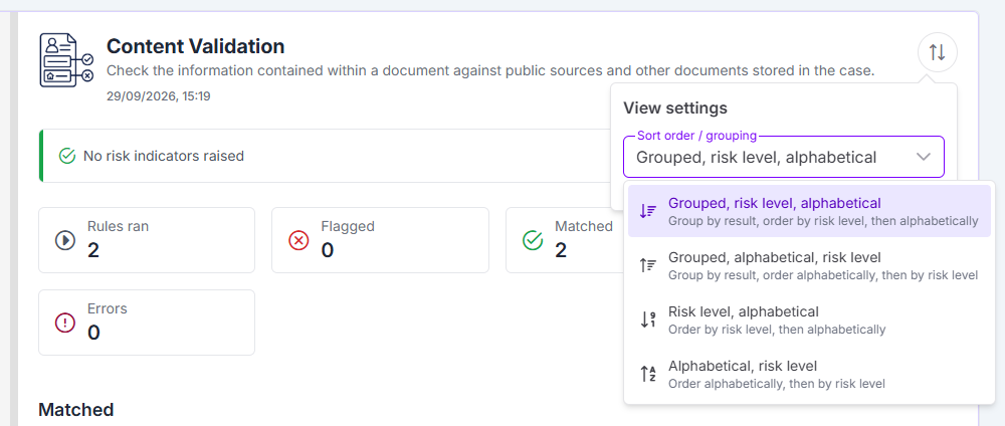The width and height of the screenshot is (1005, 426).
Task: Click the 'No risk indicators raised' banner text
Action: pyautogui.click(x=163, y=156)
